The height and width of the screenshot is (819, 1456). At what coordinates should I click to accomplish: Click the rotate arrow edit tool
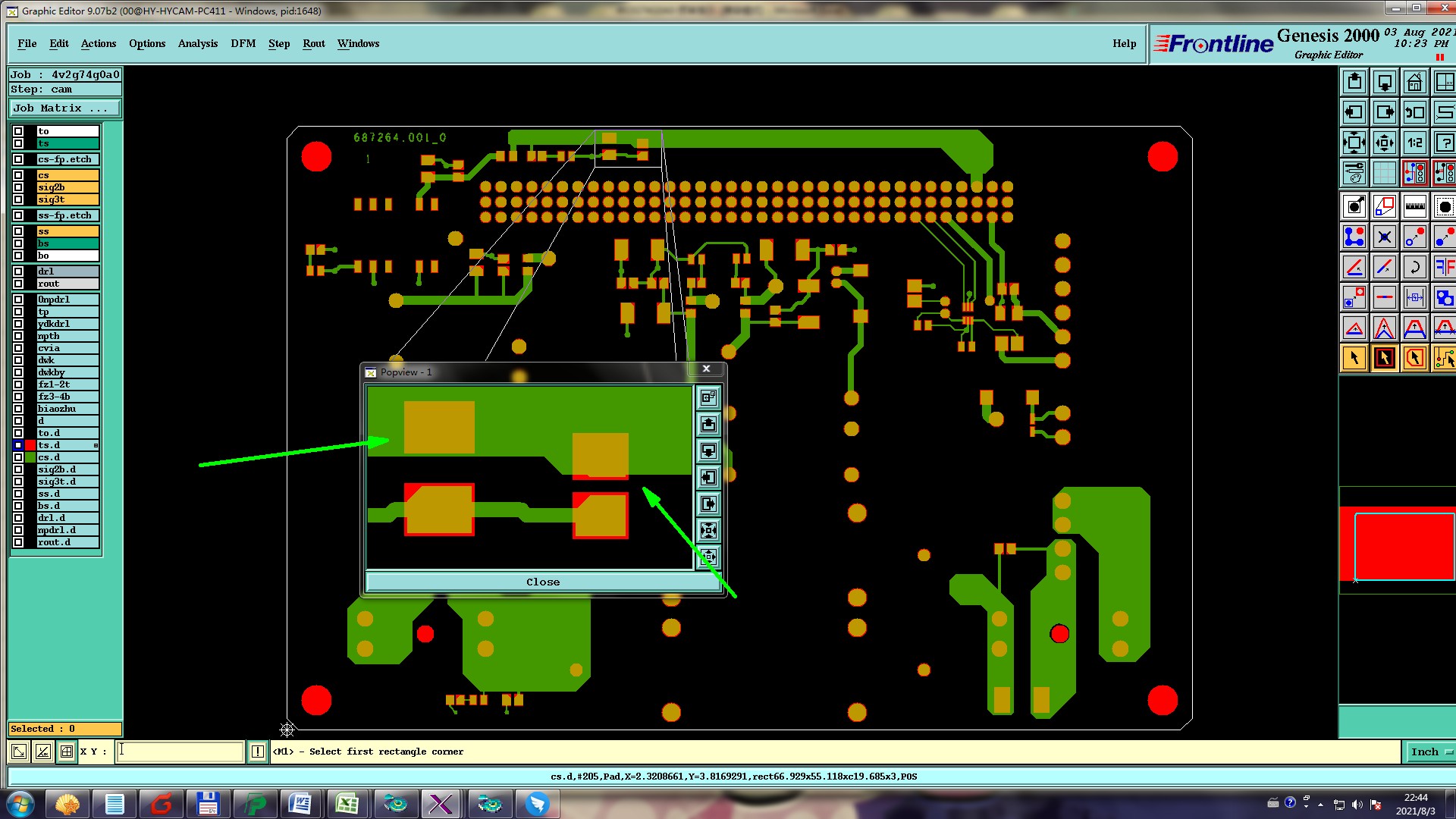click(x=1414, y=267)
